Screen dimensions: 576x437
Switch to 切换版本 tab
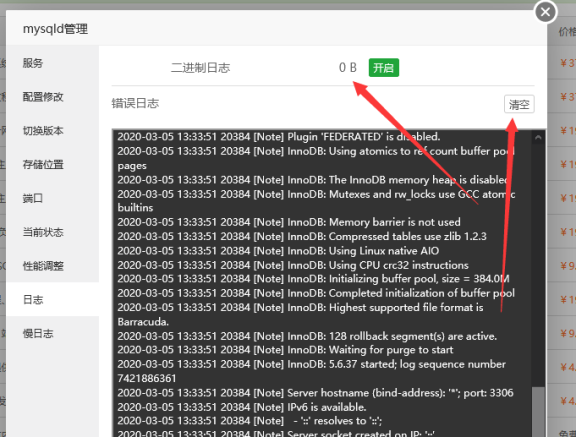click(x=52, y=131)
